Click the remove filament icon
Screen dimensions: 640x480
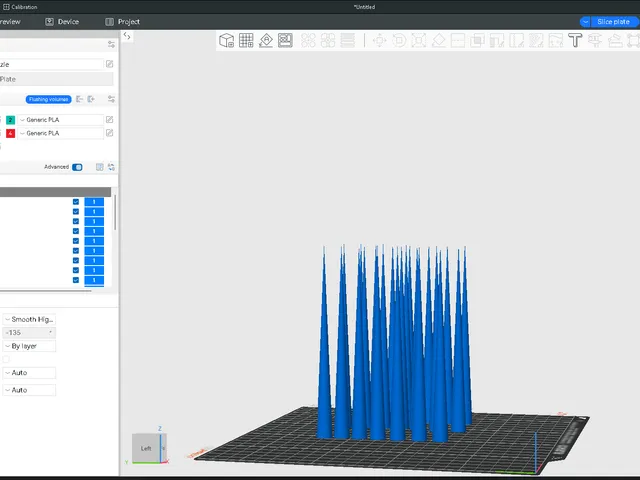tap(80, 99)
